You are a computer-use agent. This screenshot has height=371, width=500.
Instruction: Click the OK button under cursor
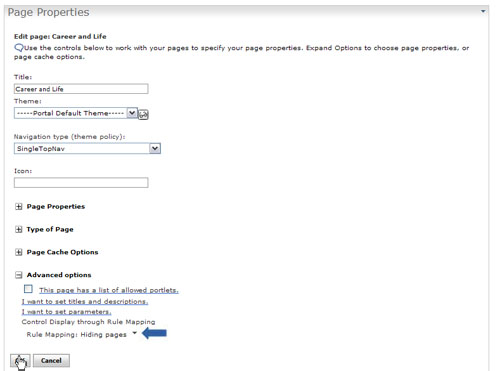click(20, 361)
